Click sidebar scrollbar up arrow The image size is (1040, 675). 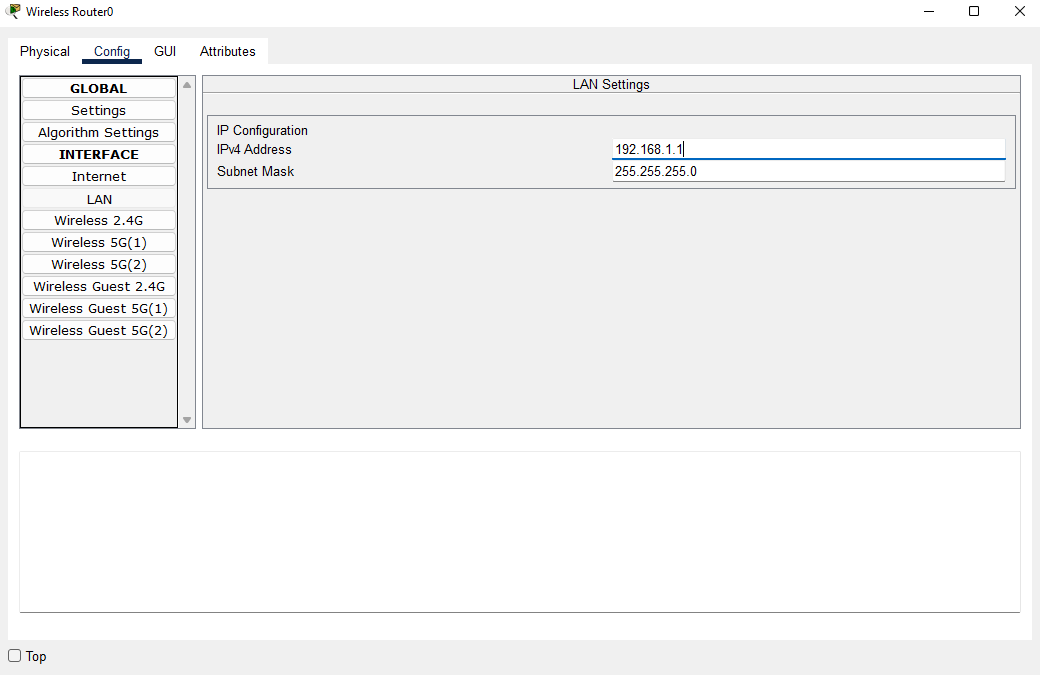(x=187, y=85)
